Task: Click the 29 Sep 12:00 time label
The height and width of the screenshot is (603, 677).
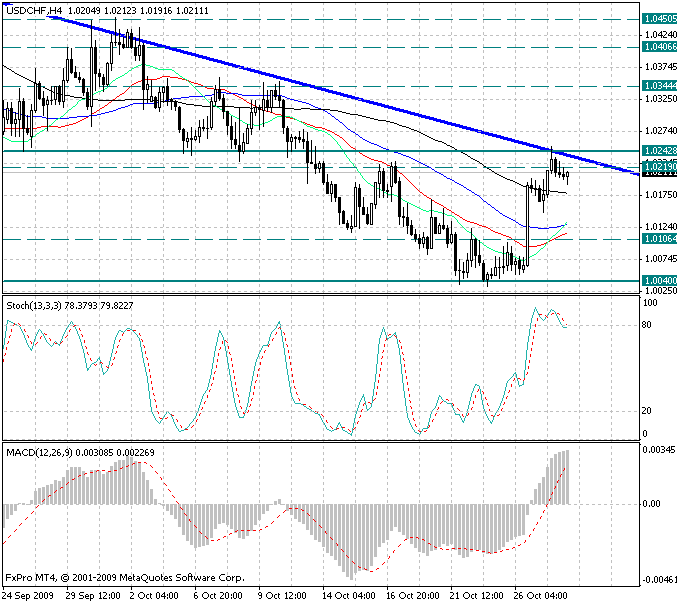Action: [x=93, y=596]
